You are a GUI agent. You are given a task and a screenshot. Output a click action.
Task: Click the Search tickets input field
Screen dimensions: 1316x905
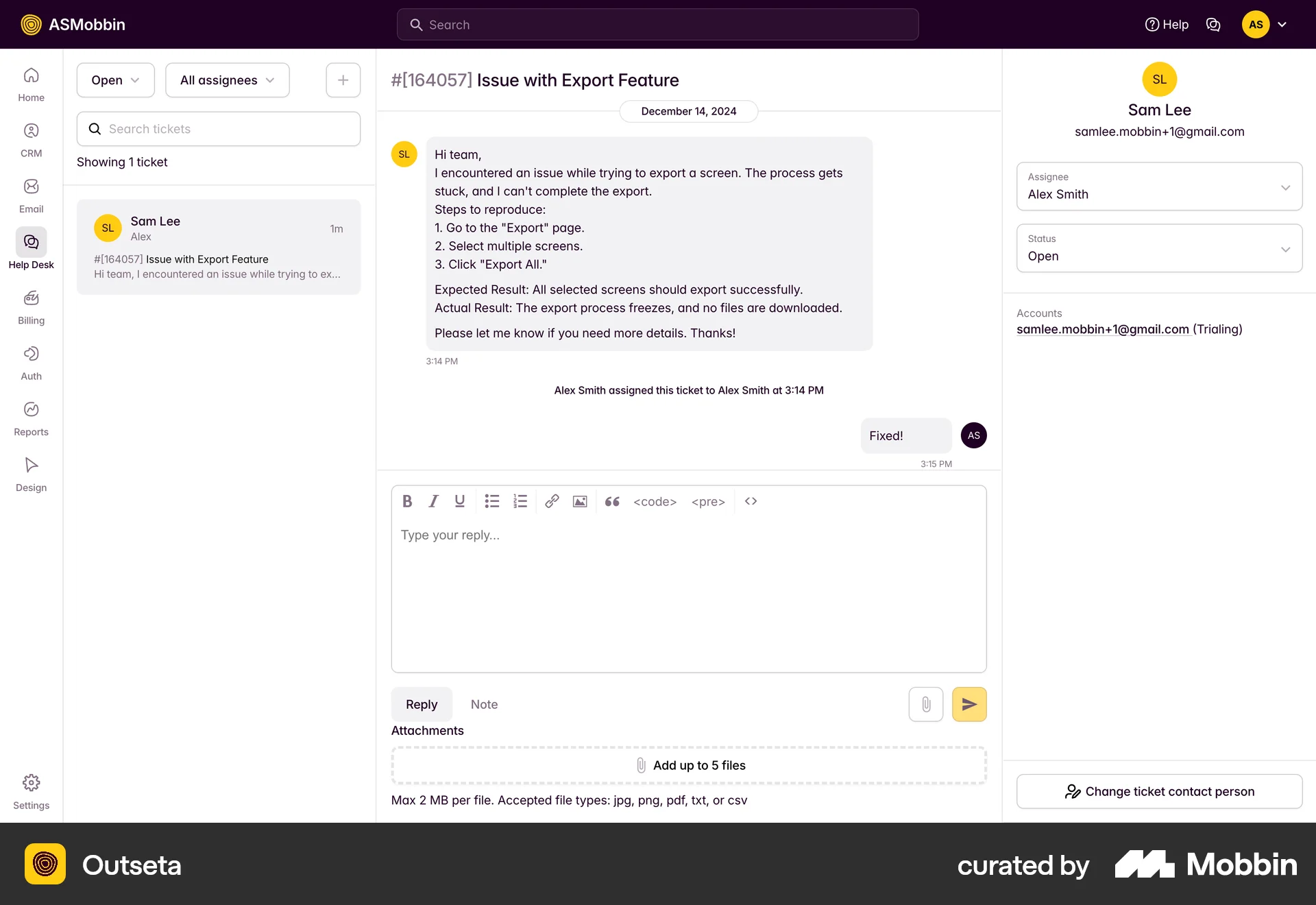[x=218, y=128]
